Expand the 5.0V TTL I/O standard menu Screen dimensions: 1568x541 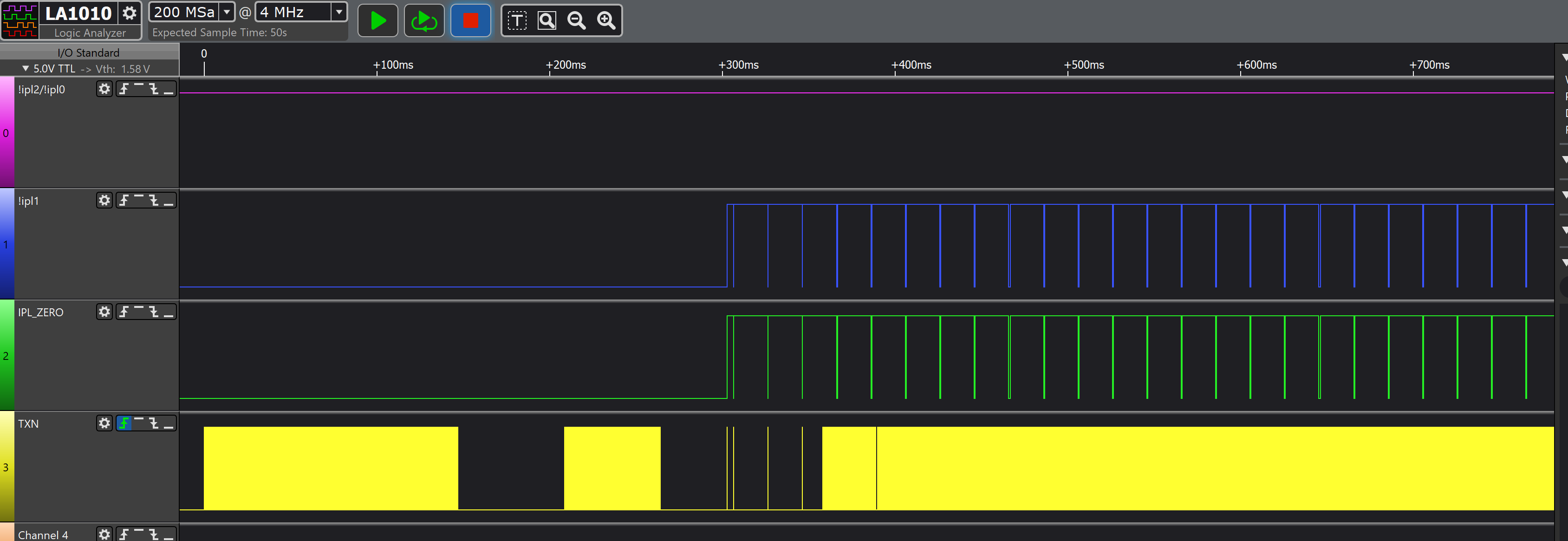26,69
